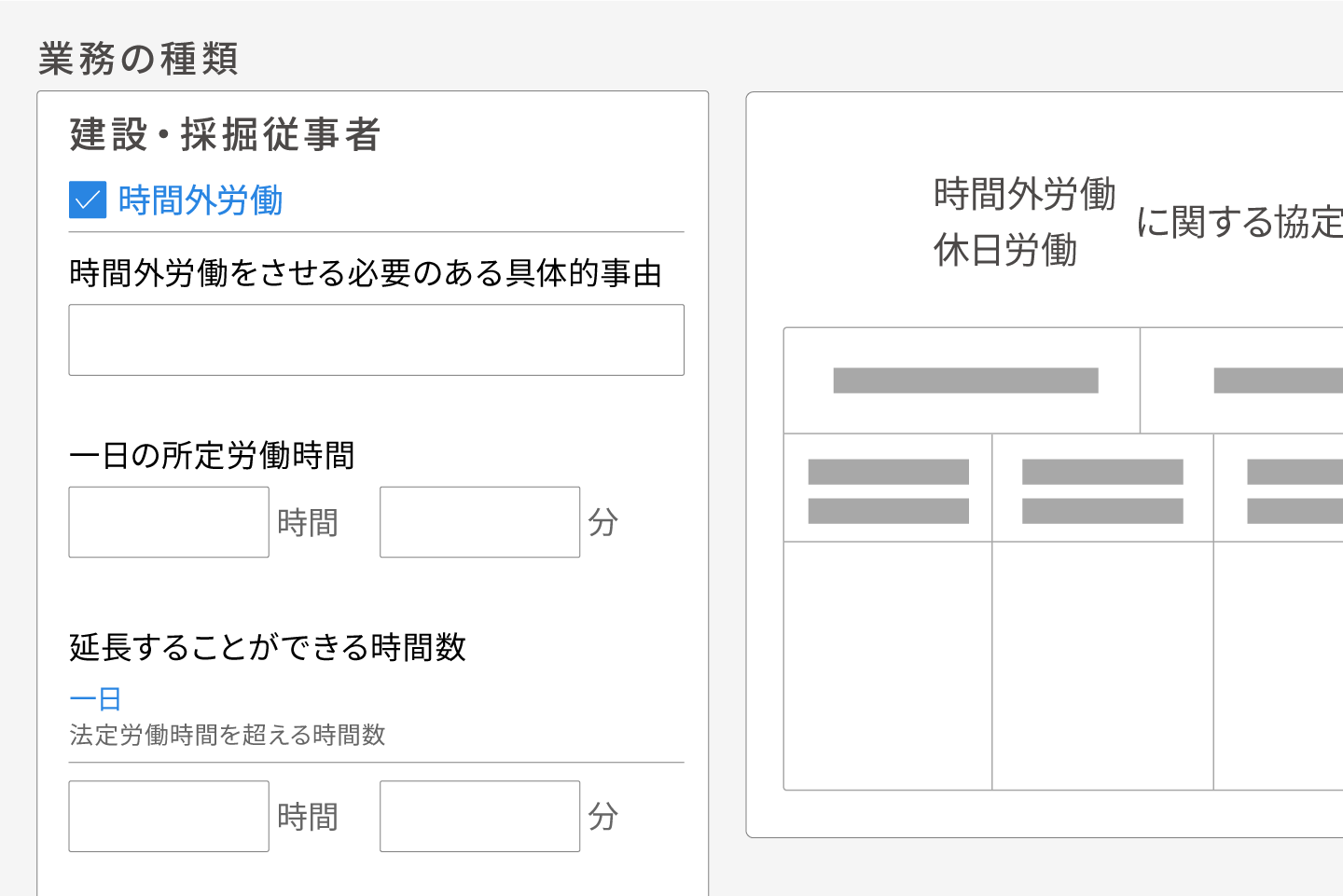Click the に関する協定 preview heading text
Image resolution: width=1343 pixels, height=896 pixels.
coord(1239,222)
